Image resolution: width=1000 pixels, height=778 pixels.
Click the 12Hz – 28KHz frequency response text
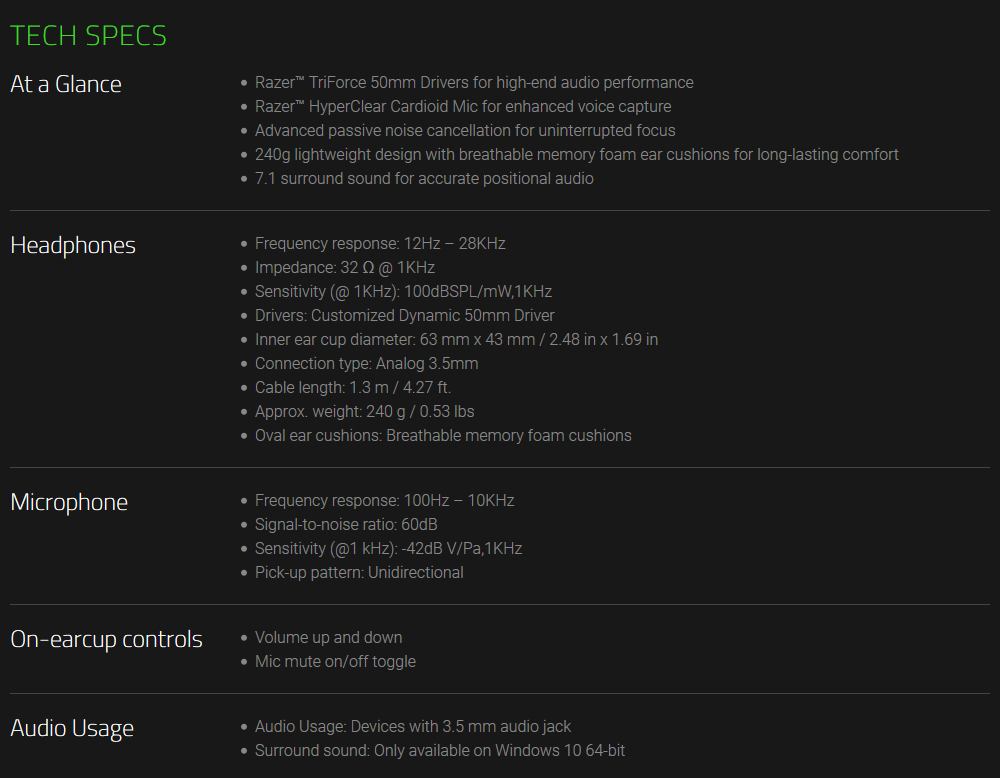point(454,244)
